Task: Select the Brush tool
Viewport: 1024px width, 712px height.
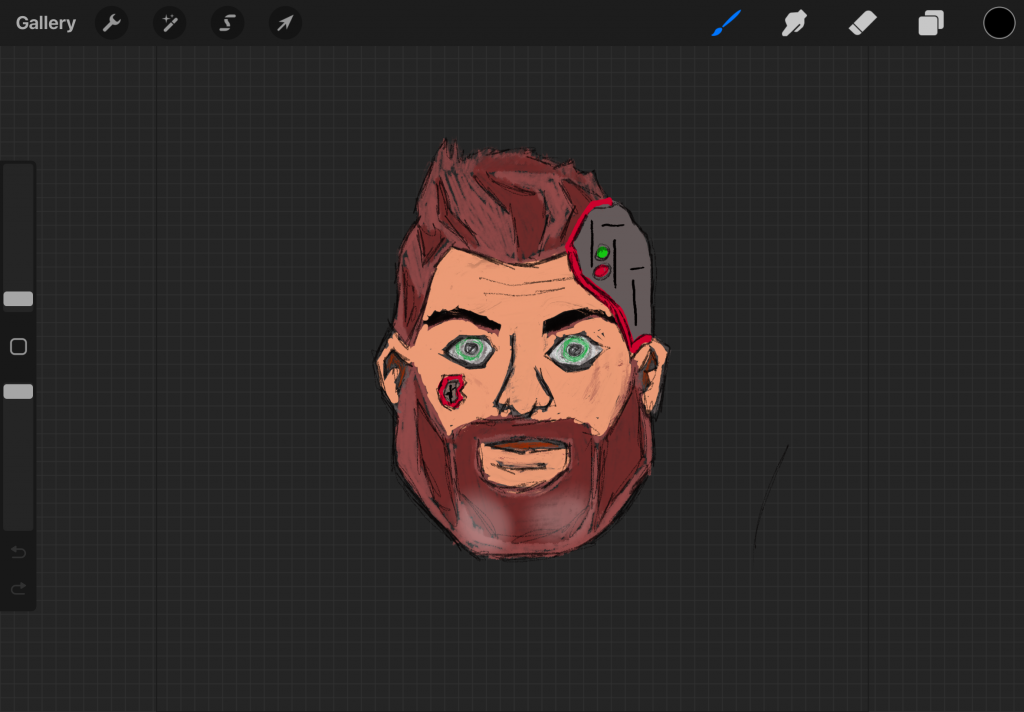Action: pyautogui.click(x=727, y=23)
